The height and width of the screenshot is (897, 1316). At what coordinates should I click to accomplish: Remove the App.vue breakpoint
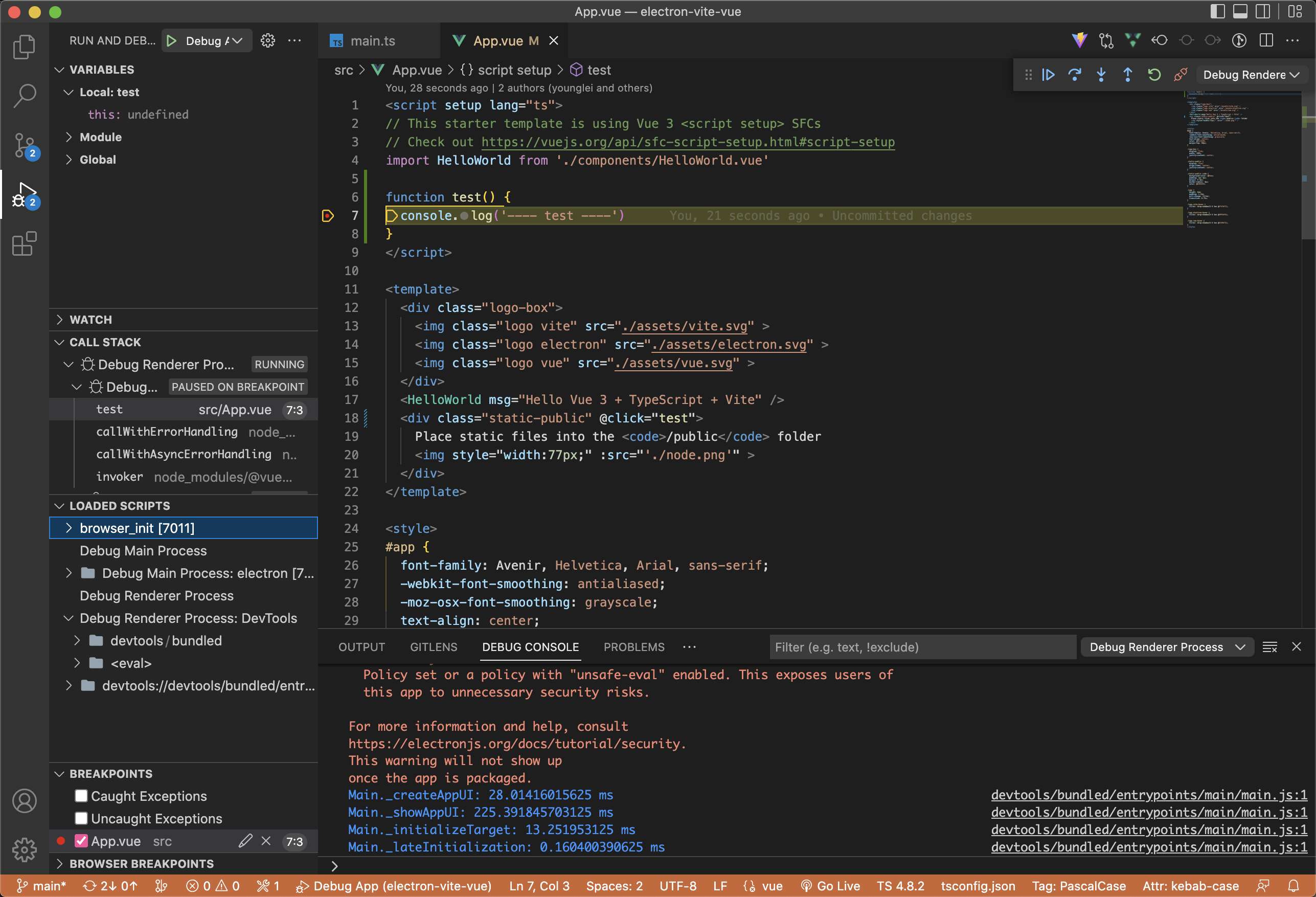[266, 841]
